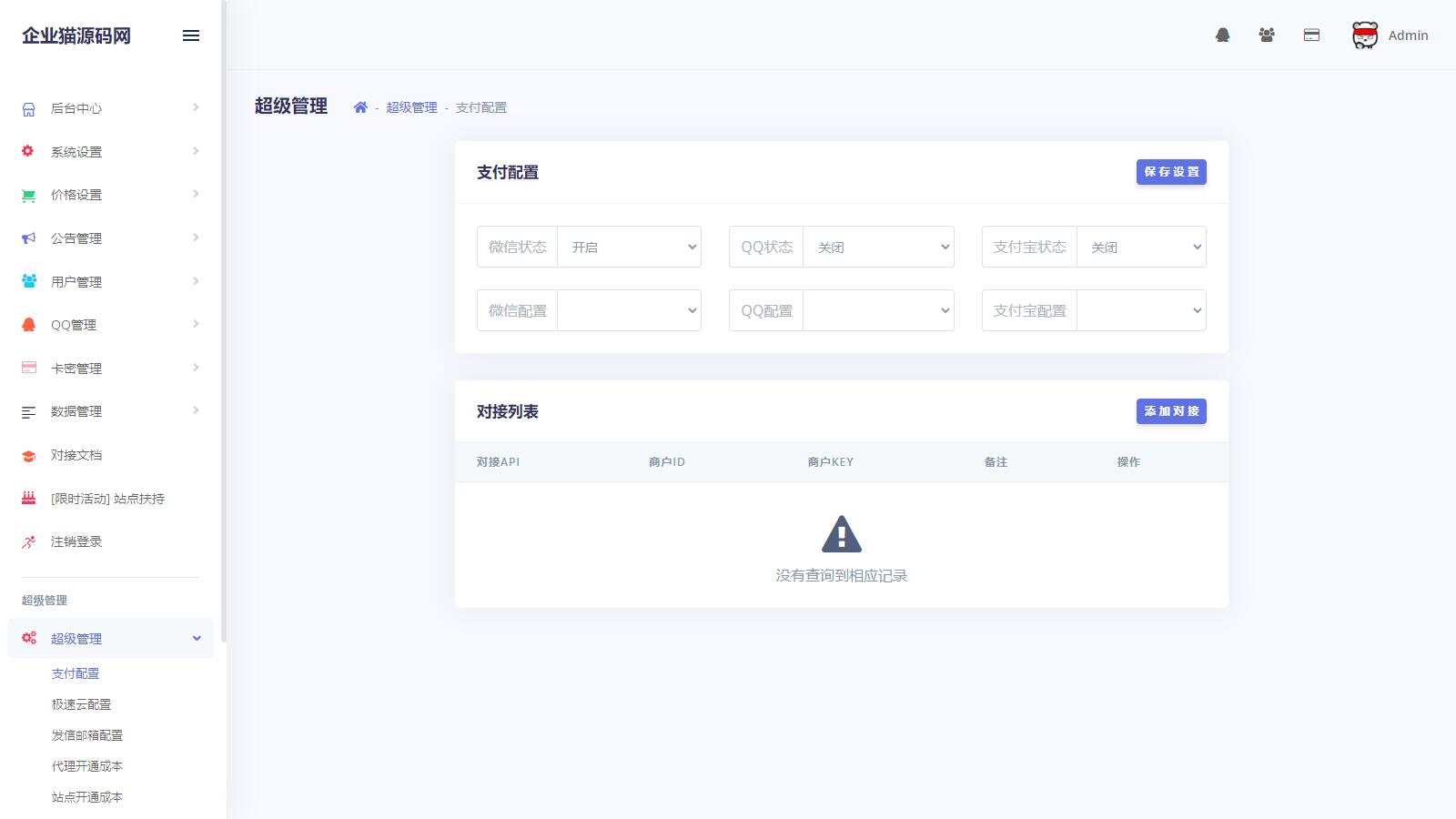This screenshot has height=819, width=1456.
Task: Open notifications bell icon in header
Action: tap(1223, 35)
